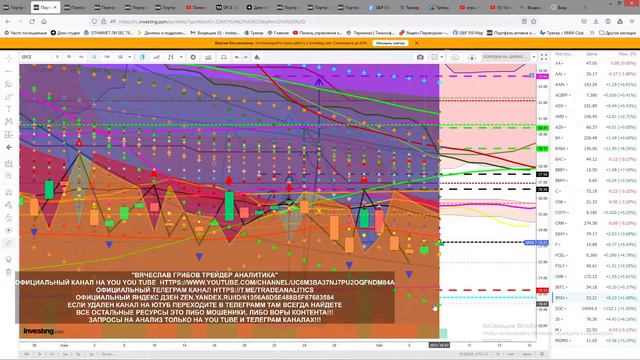
Task: Redo the chart action
Action: pos(246,57)
